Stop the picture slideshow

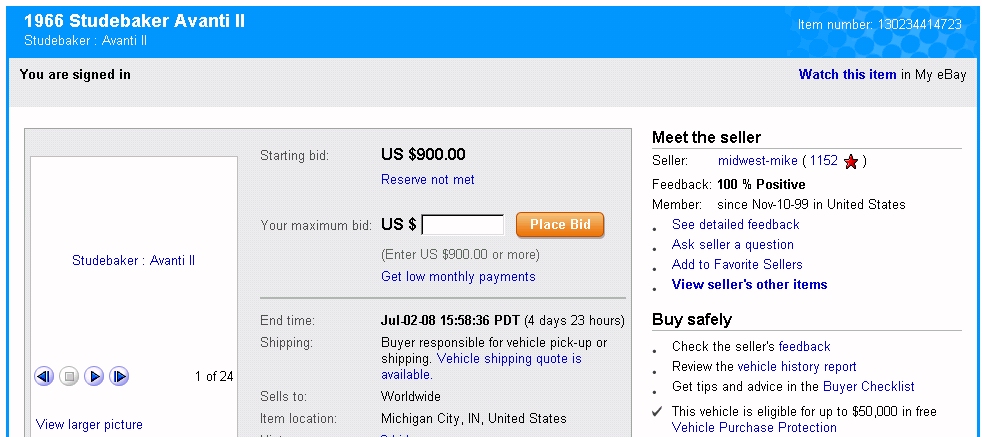(69, 376)
